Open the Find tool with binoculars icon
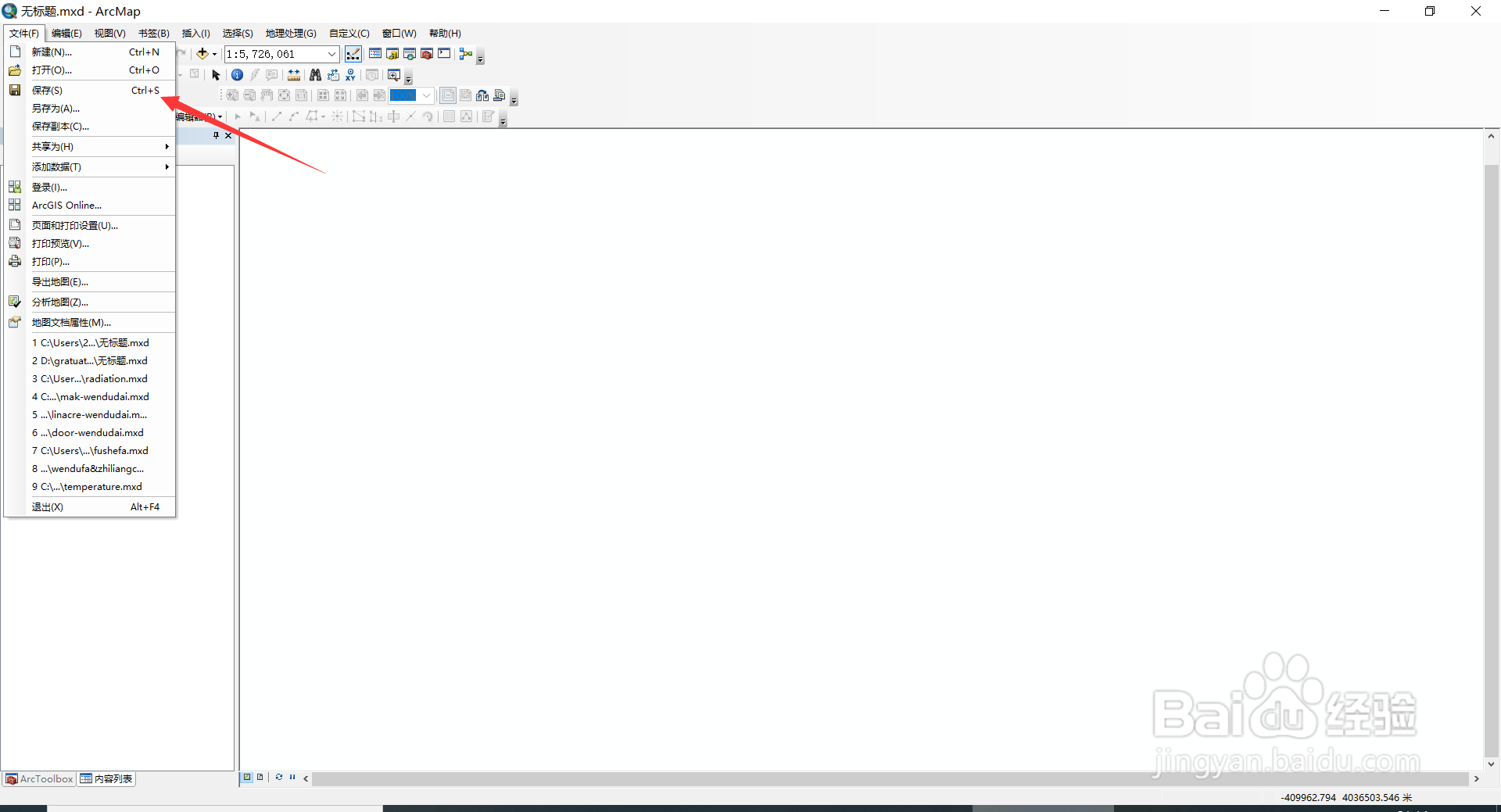Screen dimensions: 1501x812 (x=315, y=74)
